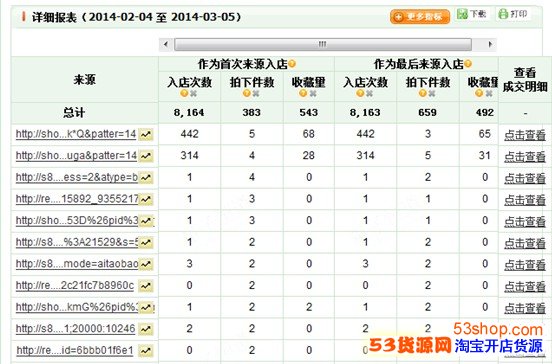Click help icon under second 拍下件数 column

[423, 93]
